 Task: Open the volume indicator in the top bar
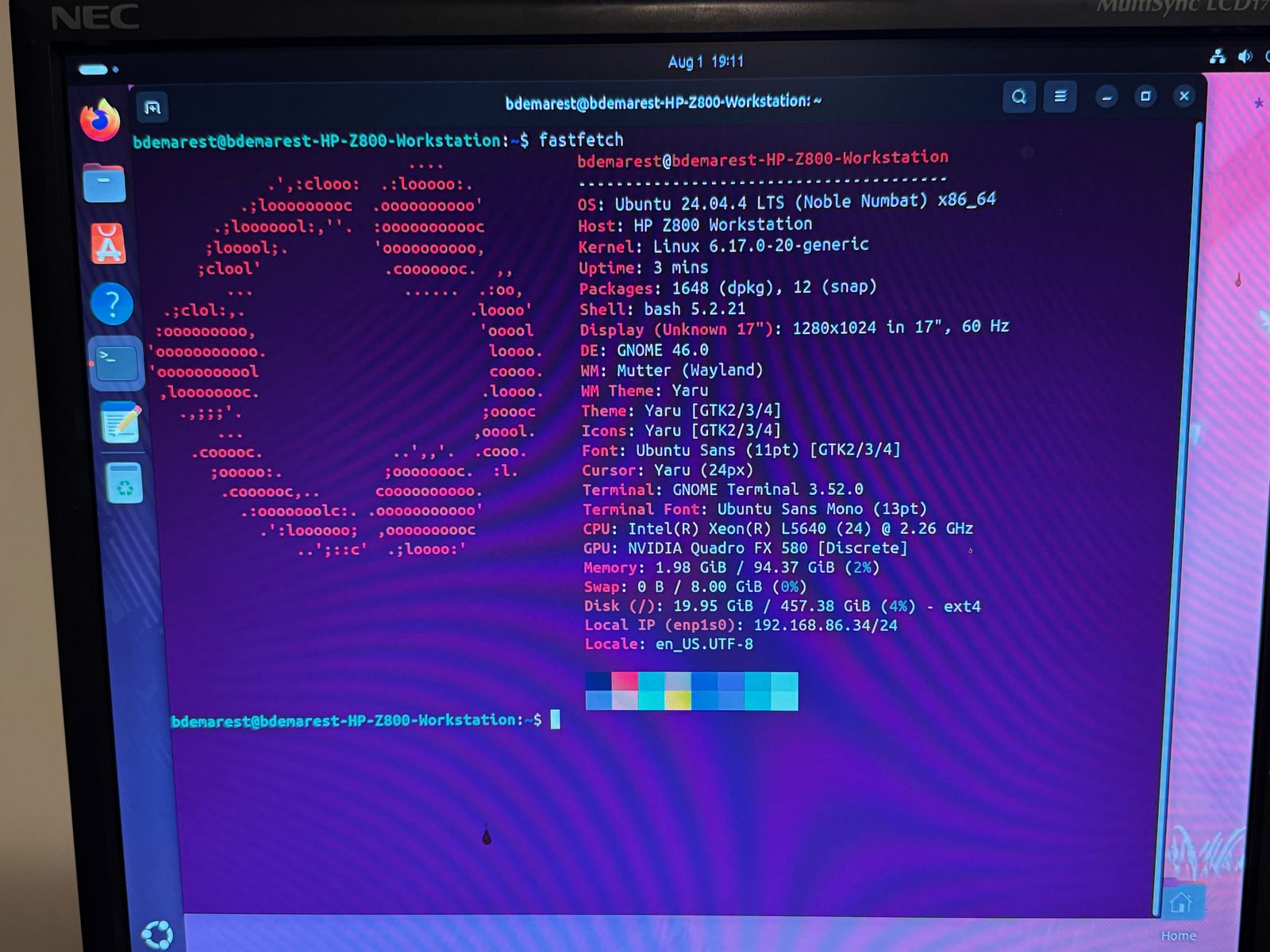(x=1245, y=56)
